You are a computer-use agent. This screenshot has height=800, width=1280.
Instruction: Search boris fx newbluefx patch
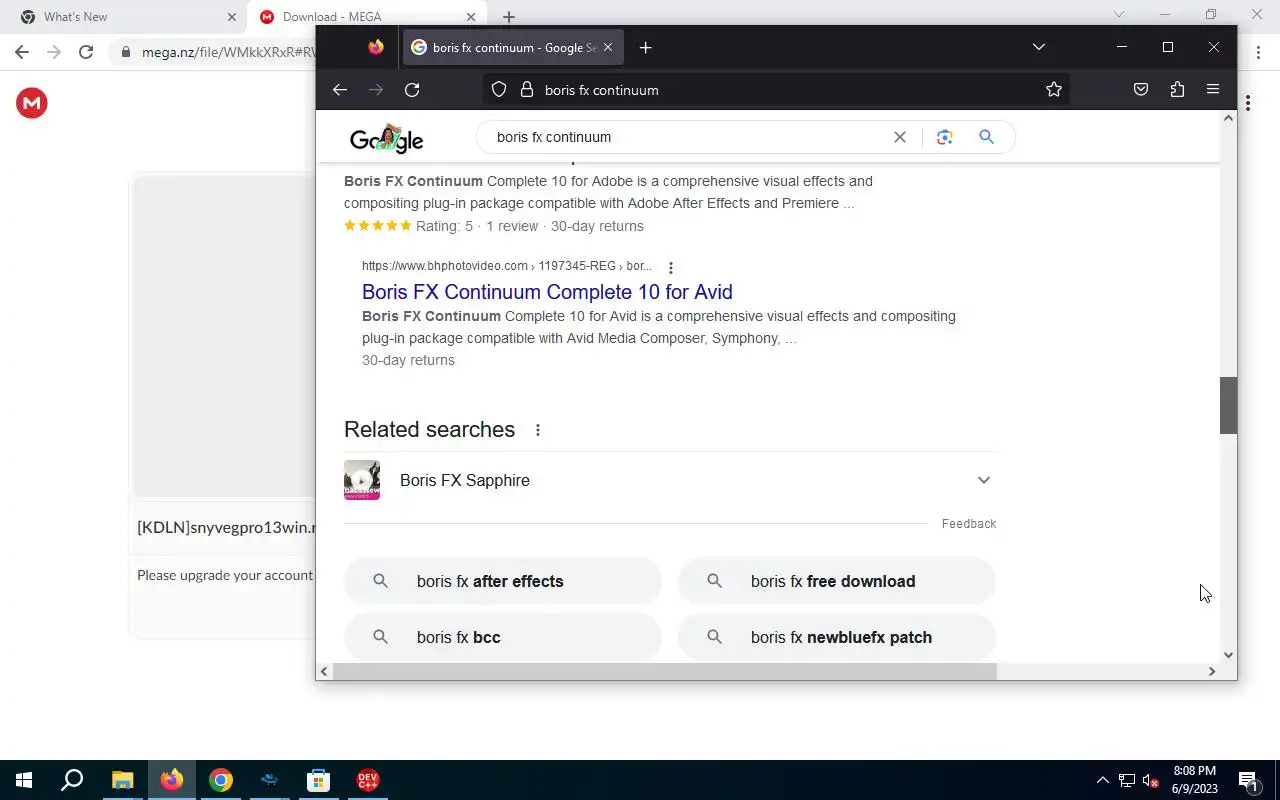click(837, 637)
